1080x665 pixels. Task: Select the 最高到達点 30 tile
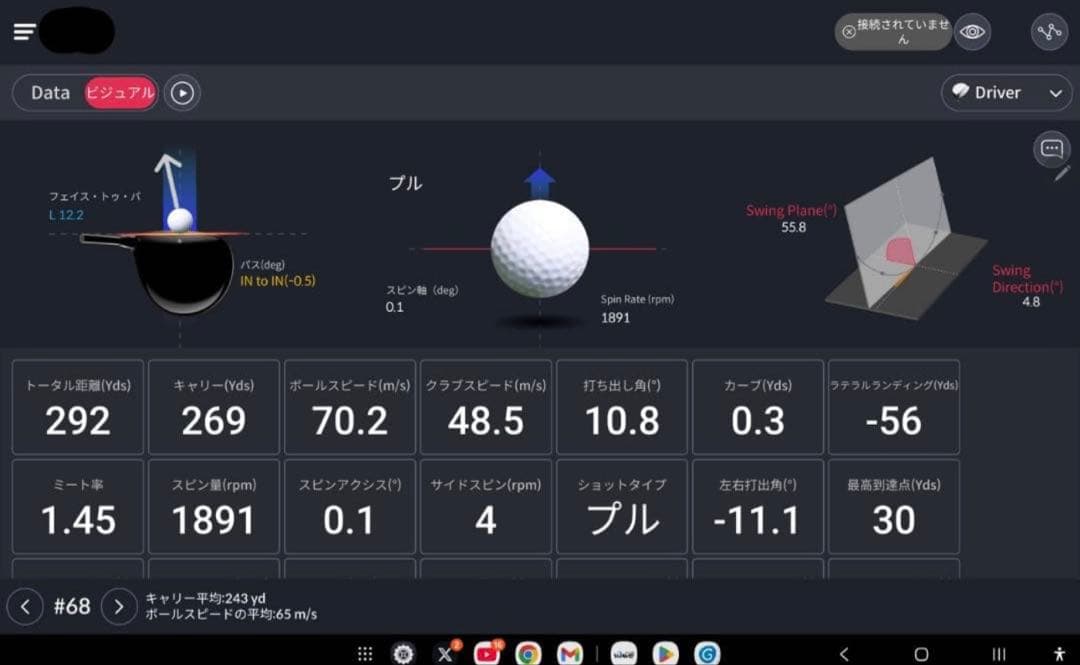[x=893, y=507]
